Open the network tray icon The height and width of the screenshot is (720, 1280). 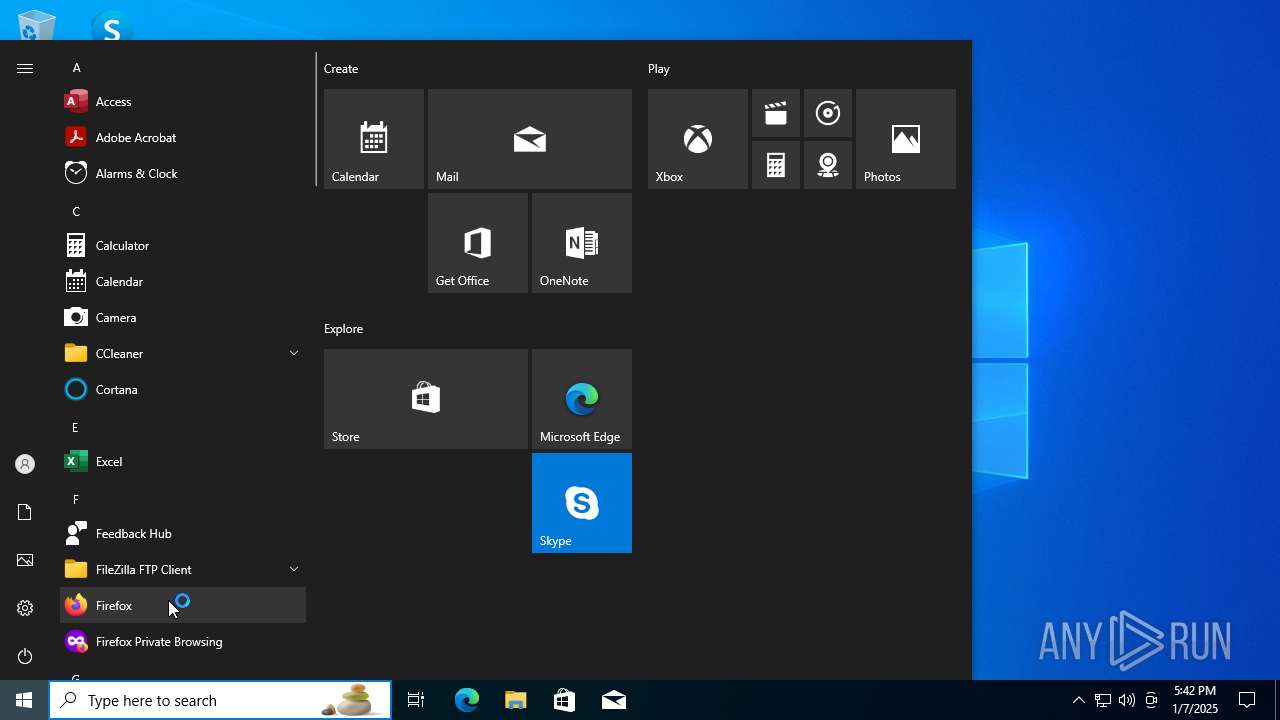coord(1103,700)
